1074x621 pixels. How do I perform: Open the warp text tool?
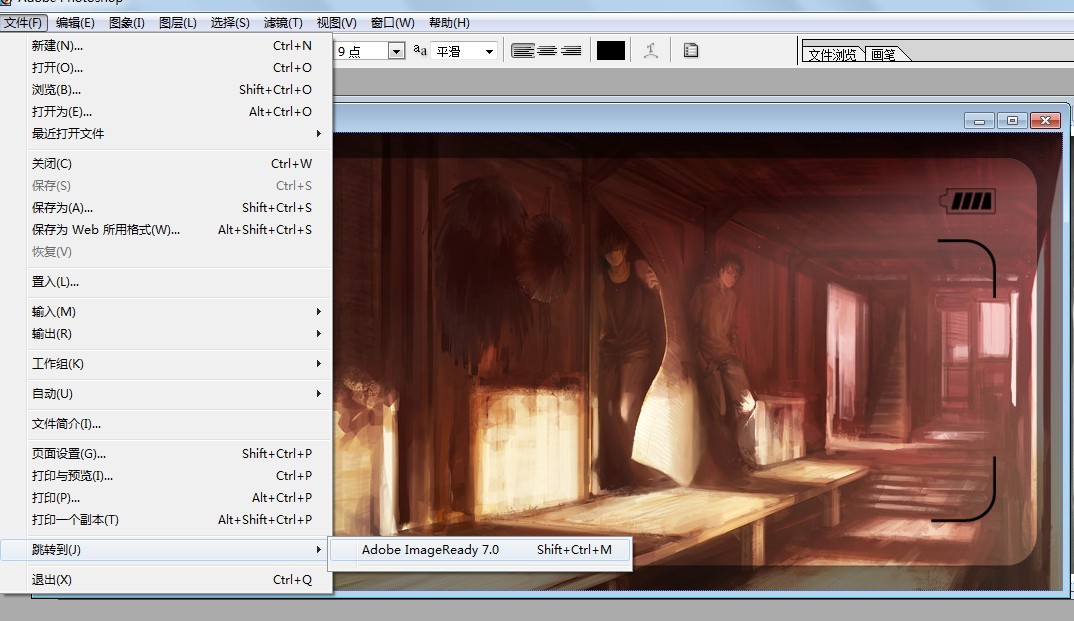click(651, 51)
